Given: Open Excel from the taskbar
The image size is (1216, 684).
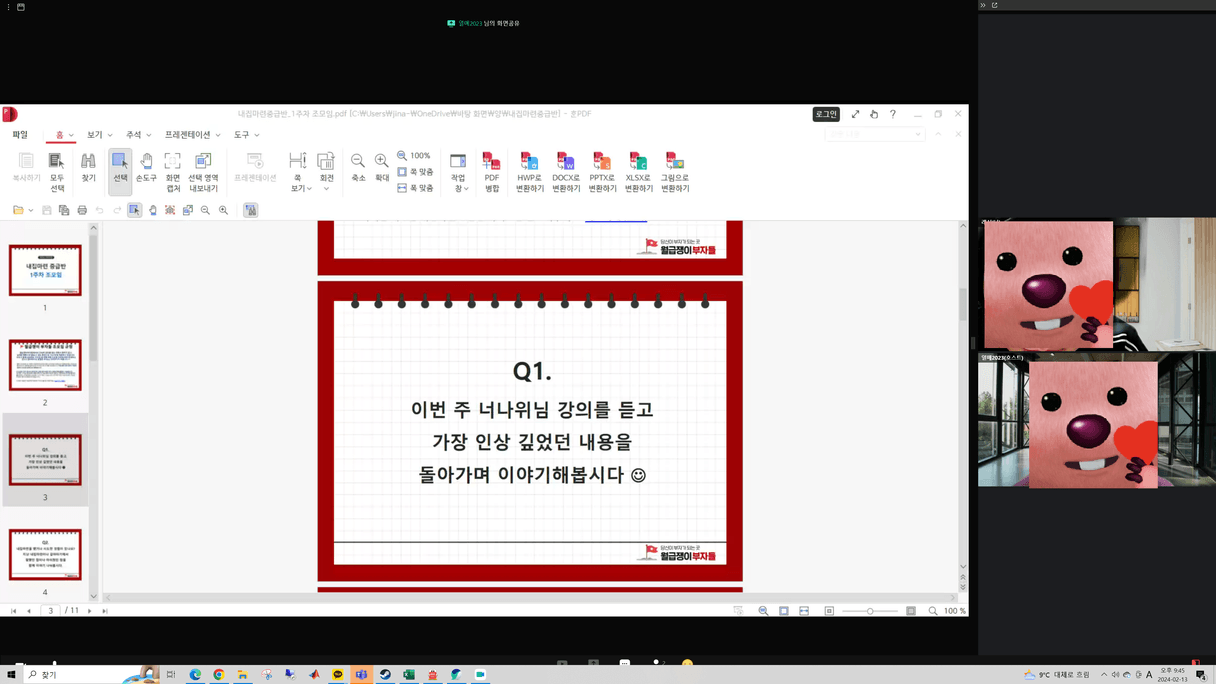Looking at the screenshot, I should tap(409, 675).
